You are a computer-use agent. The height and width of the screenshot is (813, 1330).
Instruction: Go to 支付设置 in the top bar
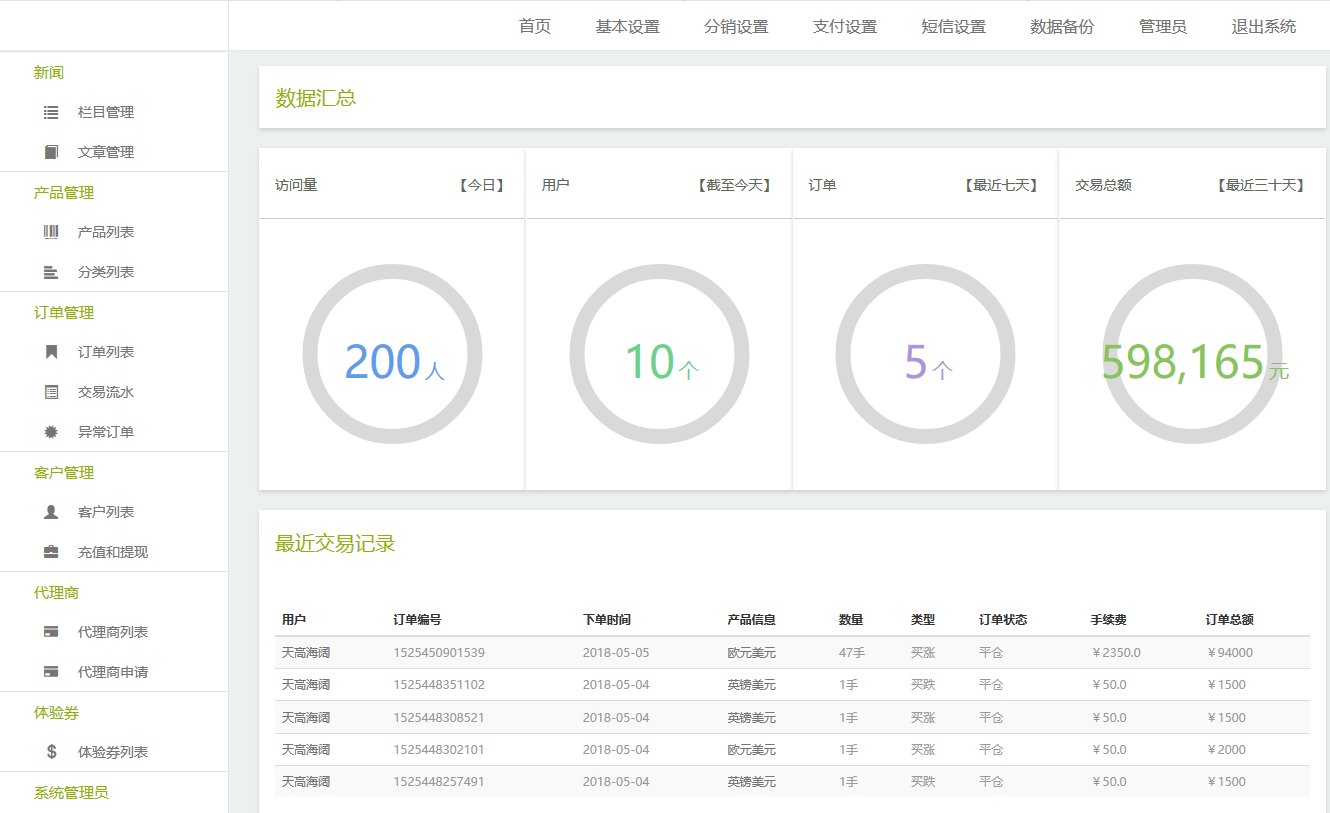[845, 26]
